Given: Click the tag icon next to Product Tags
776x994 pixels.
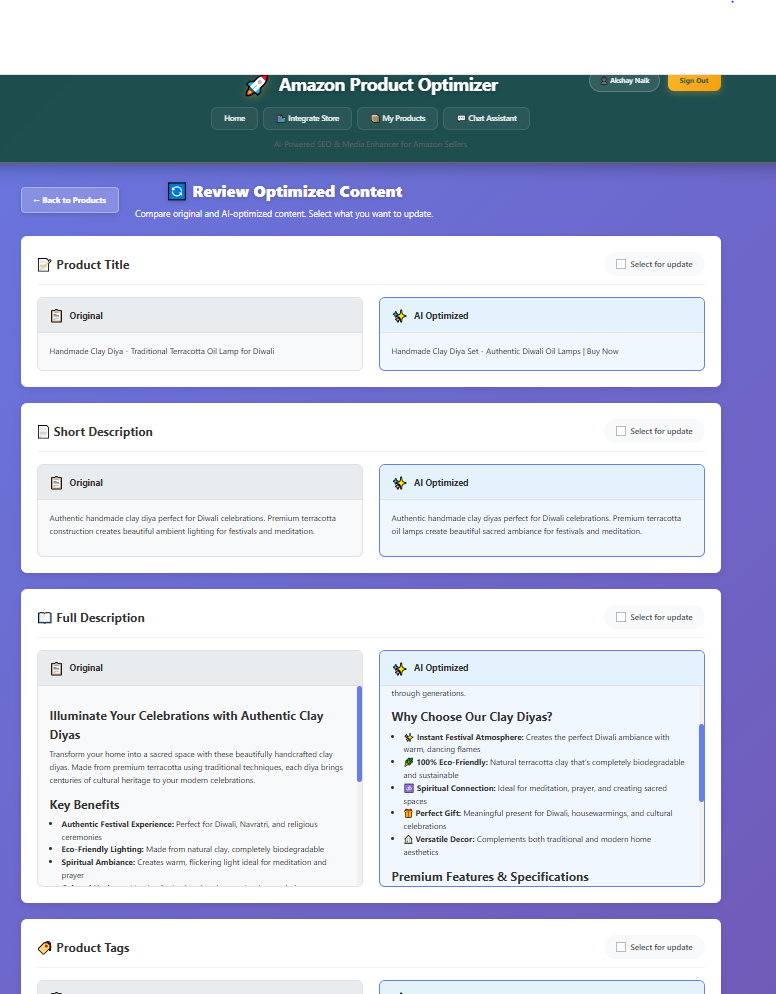Looking at the screenshot, I should (44, 948).
